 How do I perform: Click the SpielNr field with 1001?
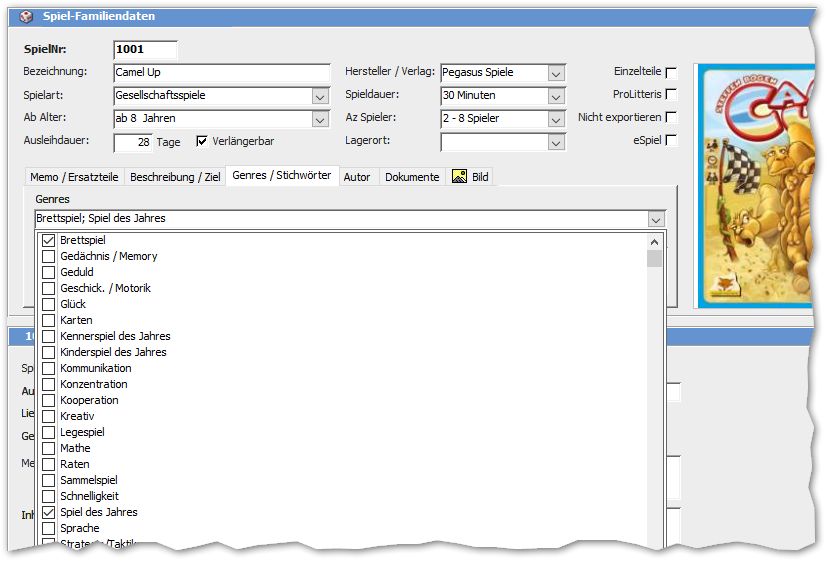coord(145,50)
